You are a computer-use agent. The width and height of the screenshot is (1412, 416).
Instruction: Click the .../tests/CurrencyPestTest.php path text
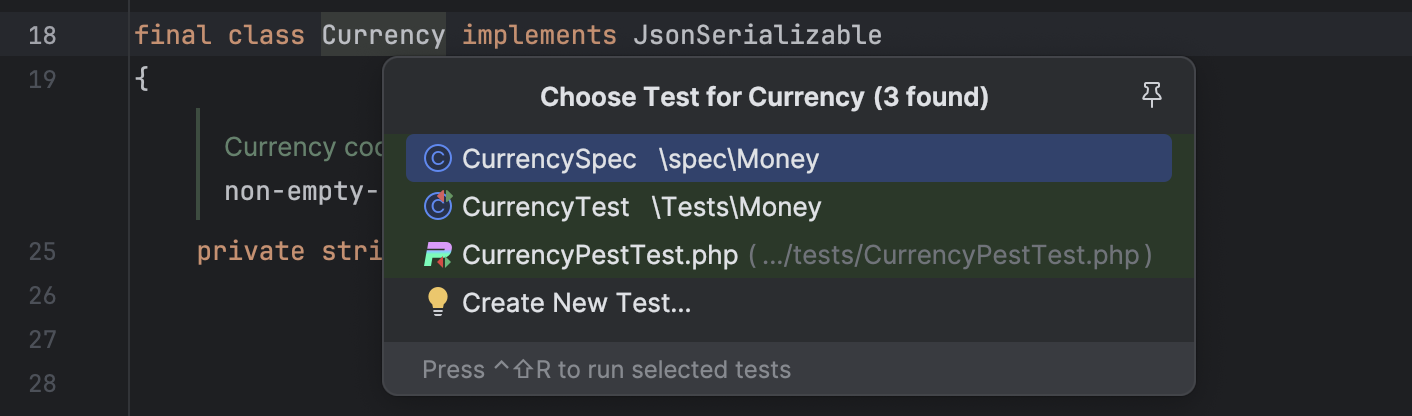pos(950,256)
